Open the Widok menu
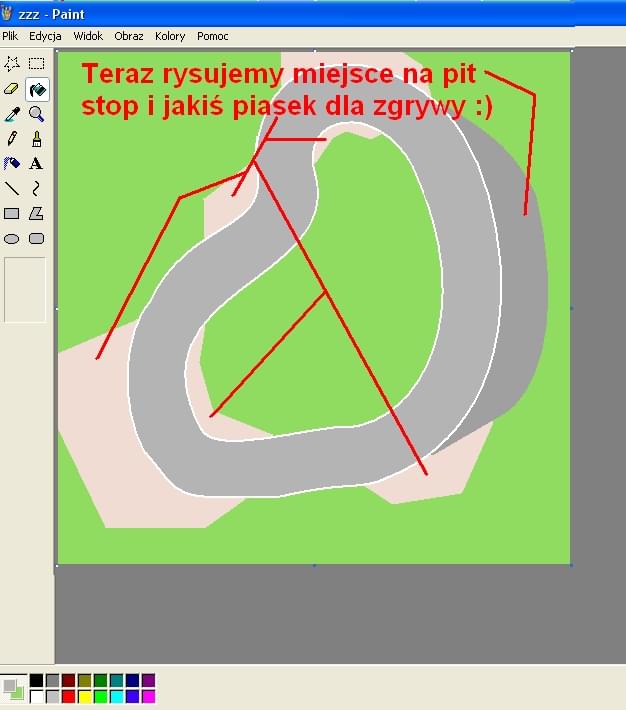The height and width of the screenshot is (710, 626). (x=88, y=36)
